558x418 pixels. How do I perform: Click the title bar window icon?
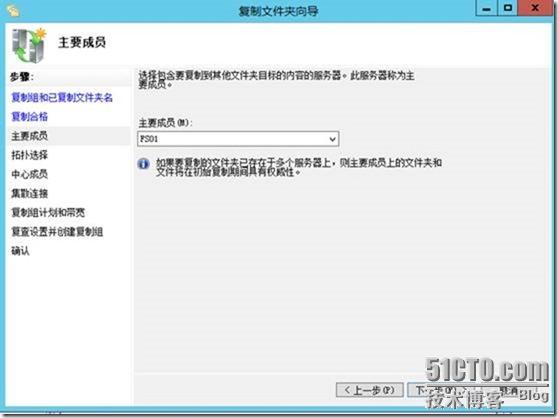click(12, 11)
